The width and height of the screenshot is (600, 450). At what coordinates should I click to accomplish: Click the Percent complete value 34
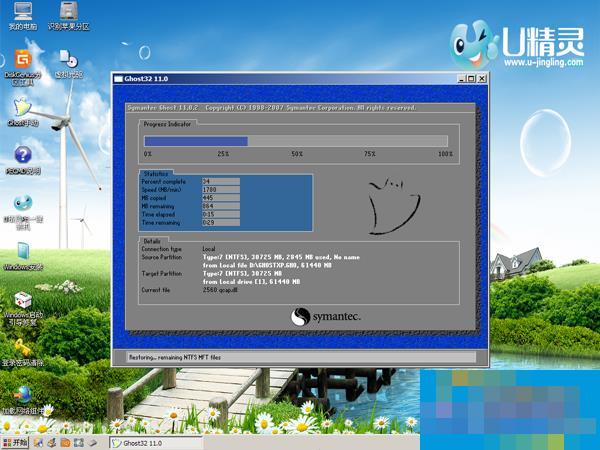pyautogui.click(x=221, y=181)
